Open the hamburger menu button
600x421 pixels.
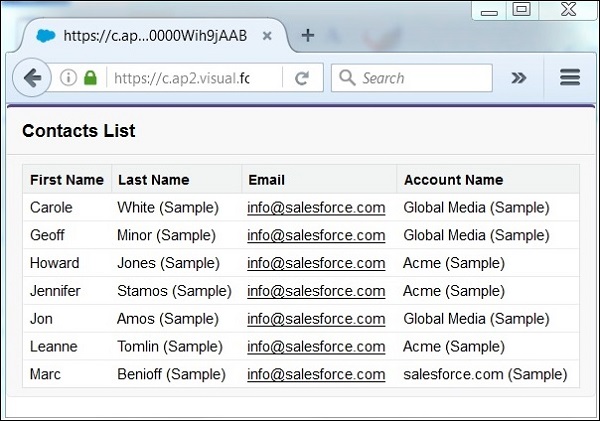[x=570, y=78]
